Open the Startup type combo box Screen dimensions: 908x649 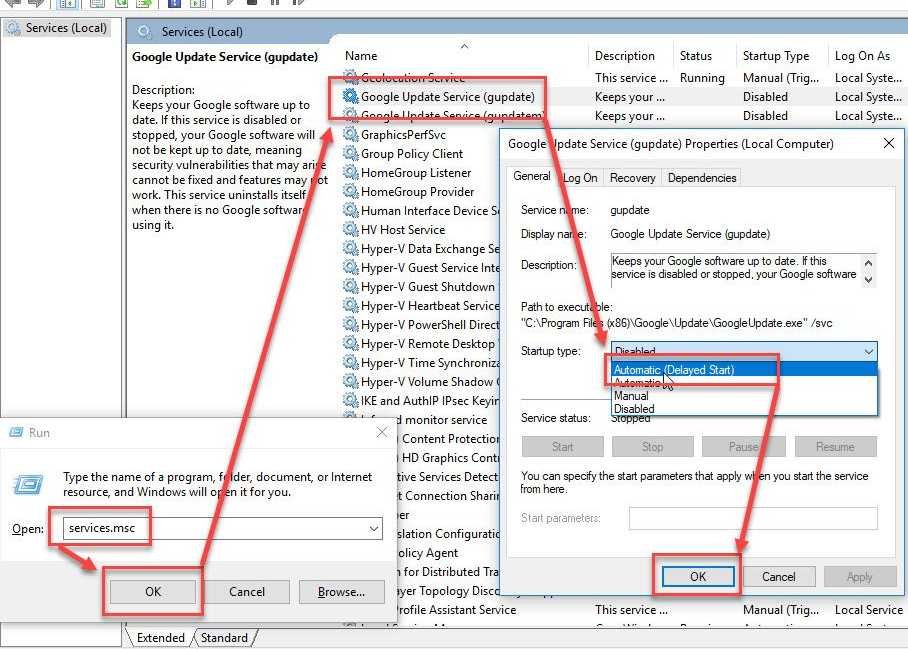click(x=744, y=351)
